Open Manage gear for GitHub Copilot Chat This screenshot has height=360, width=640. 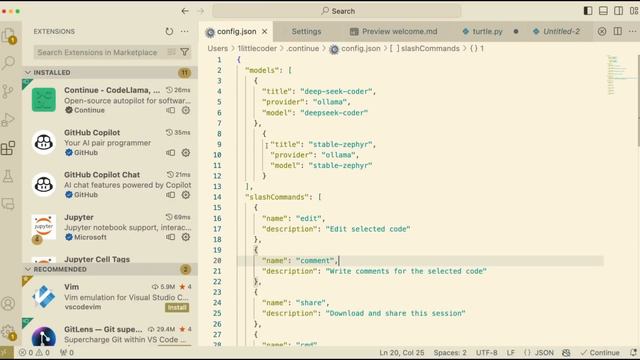[x=186, y=195]
